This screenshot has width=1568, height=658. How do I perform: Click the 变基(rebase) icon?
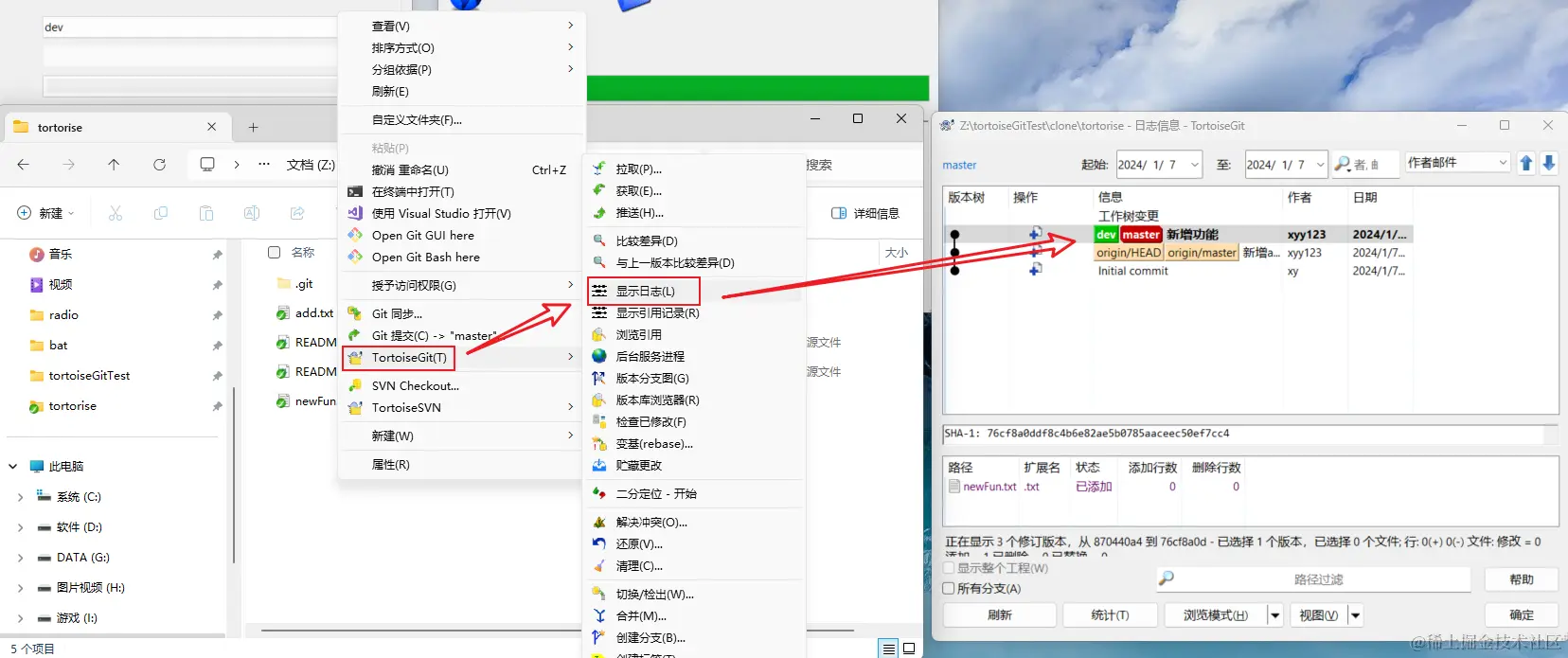point(599,443)
